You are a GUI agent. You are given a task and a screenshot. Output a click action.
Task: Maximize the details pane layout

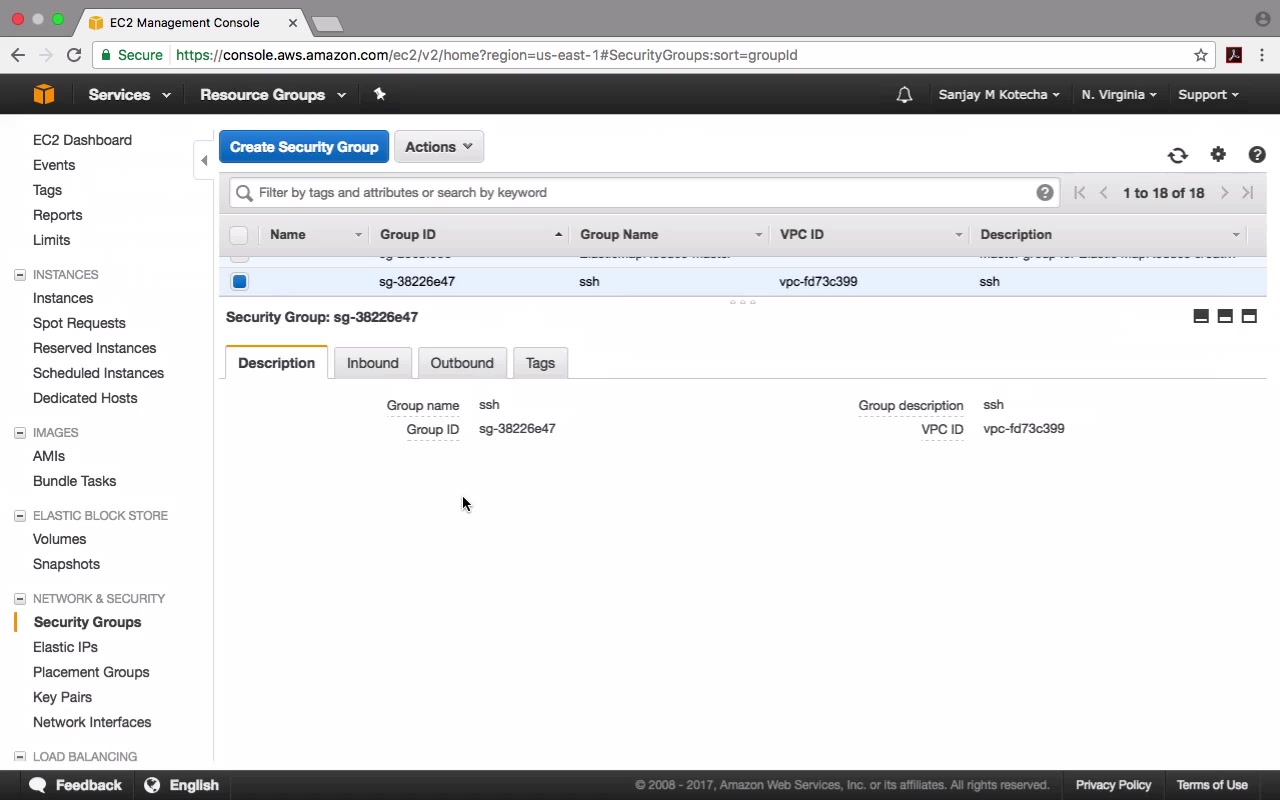tap(1249, 316)
